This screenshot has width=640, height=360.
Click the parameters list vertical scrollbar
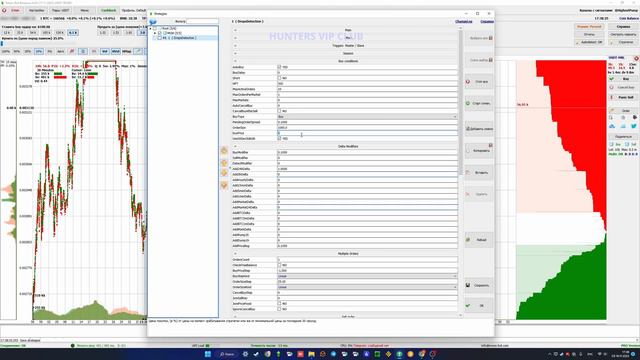[460, 102]
